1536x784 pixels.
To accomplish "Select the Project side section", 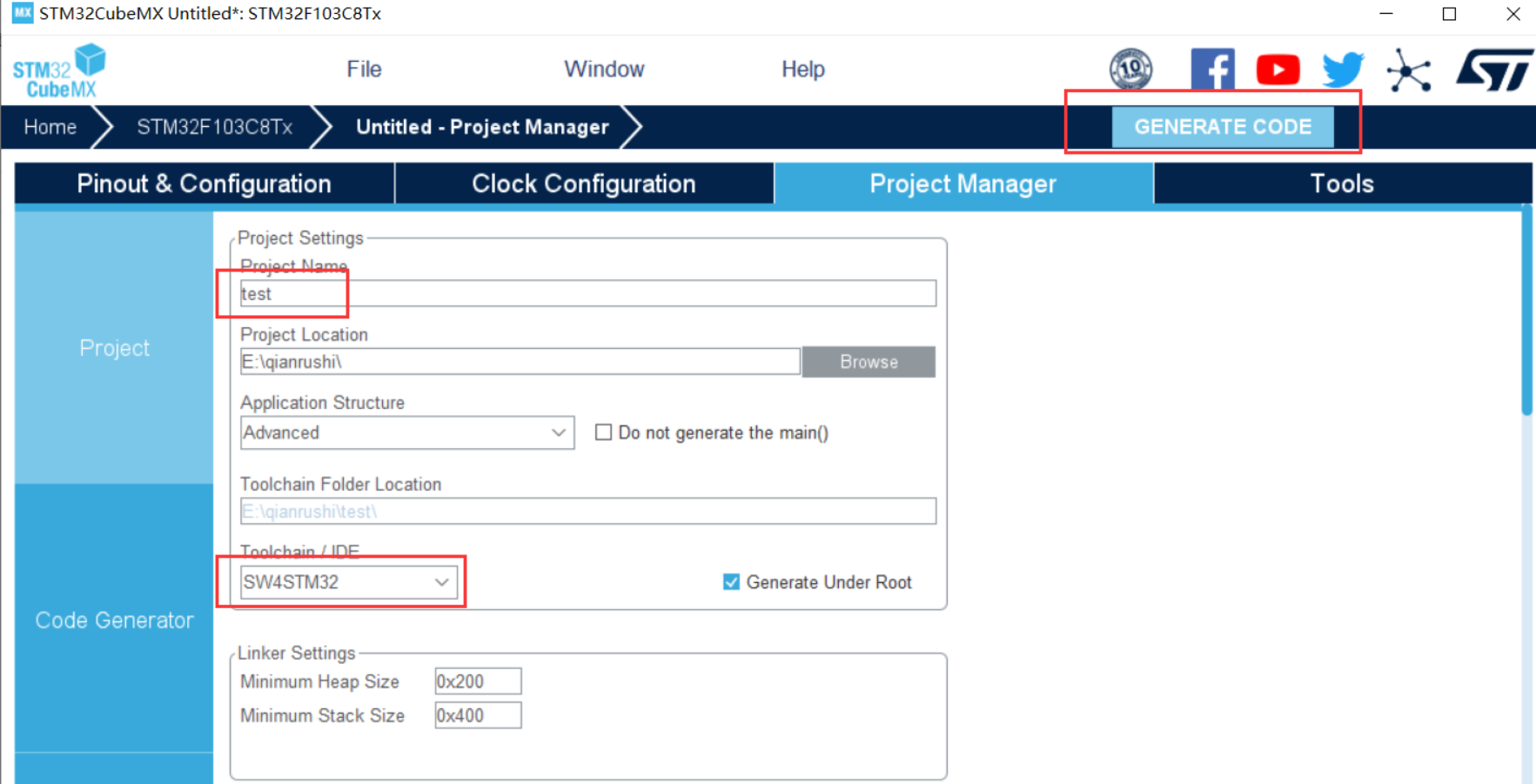I will [114, 348].
